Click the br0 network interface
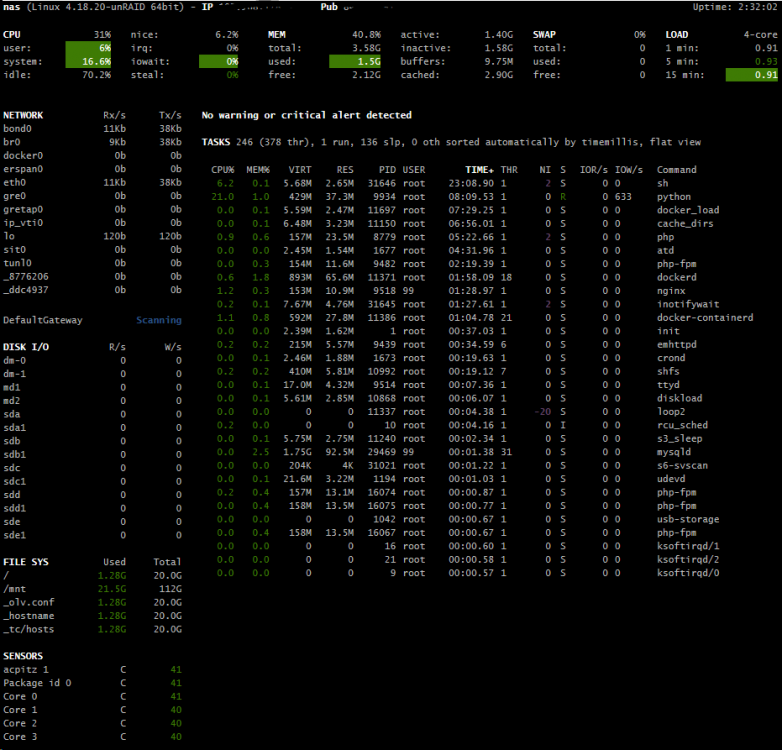The image size is (782, 750). pos(11,142)
